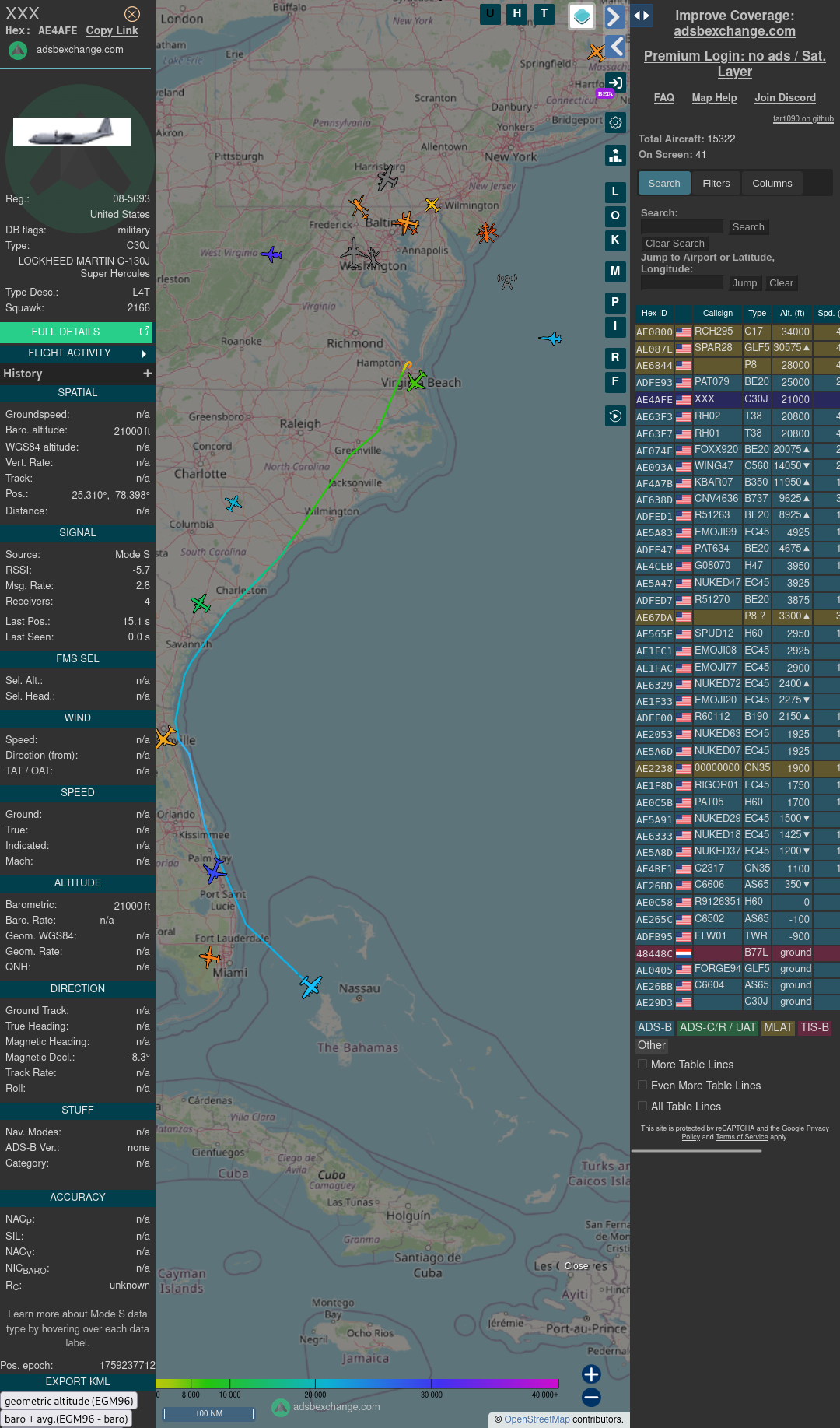The image size is (840, 1428).
Task: Close the XXX aircraft info panel
Action: tap(132, 14)
